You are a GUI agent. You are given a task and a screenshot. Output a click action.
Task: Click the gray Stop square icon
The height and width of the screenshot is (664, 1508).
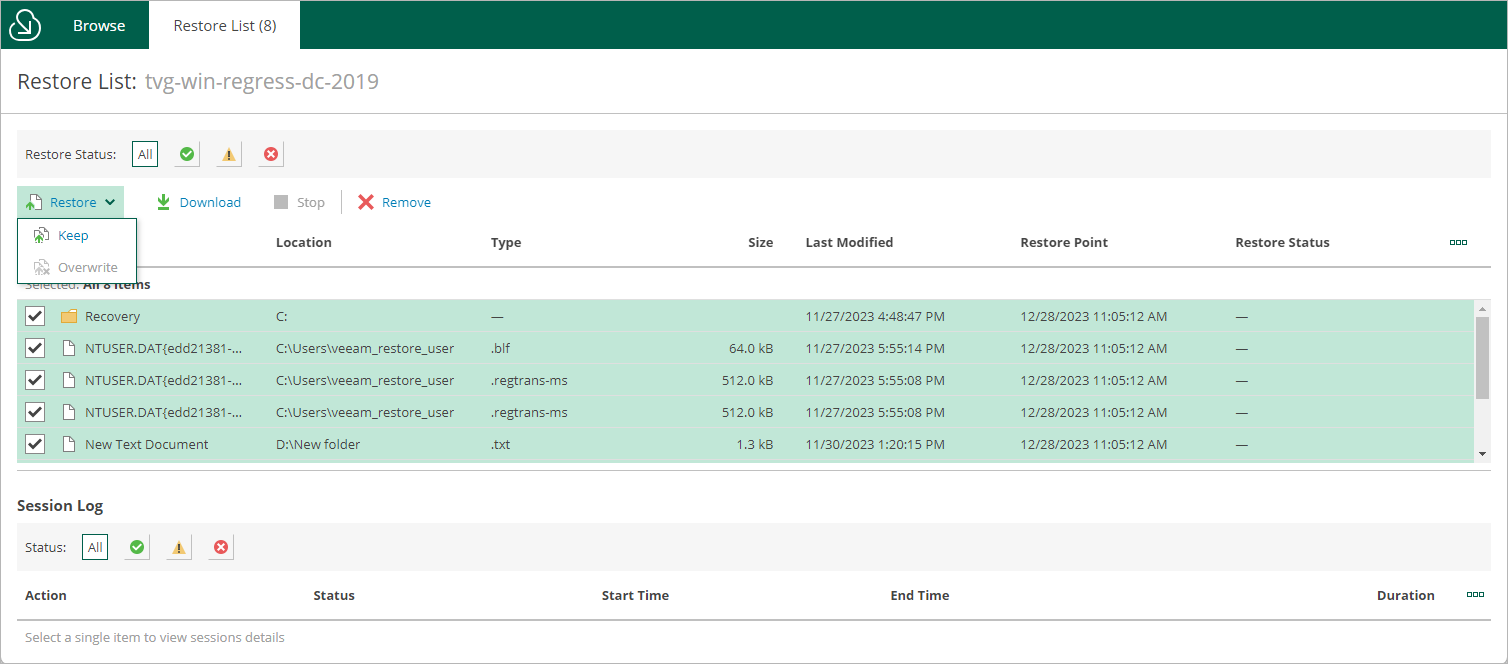point(281,202)
